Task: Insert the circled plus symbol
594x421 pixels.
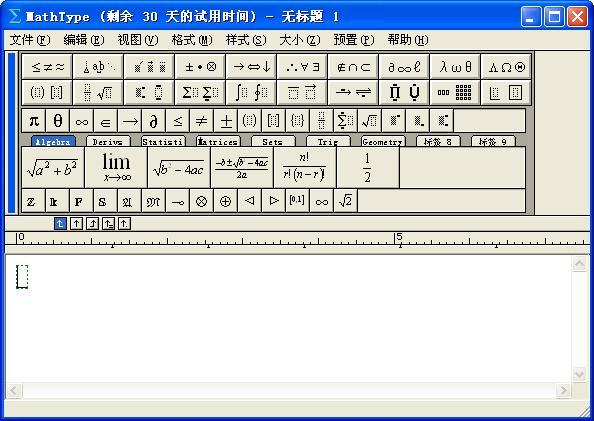Action: (225, 201)
